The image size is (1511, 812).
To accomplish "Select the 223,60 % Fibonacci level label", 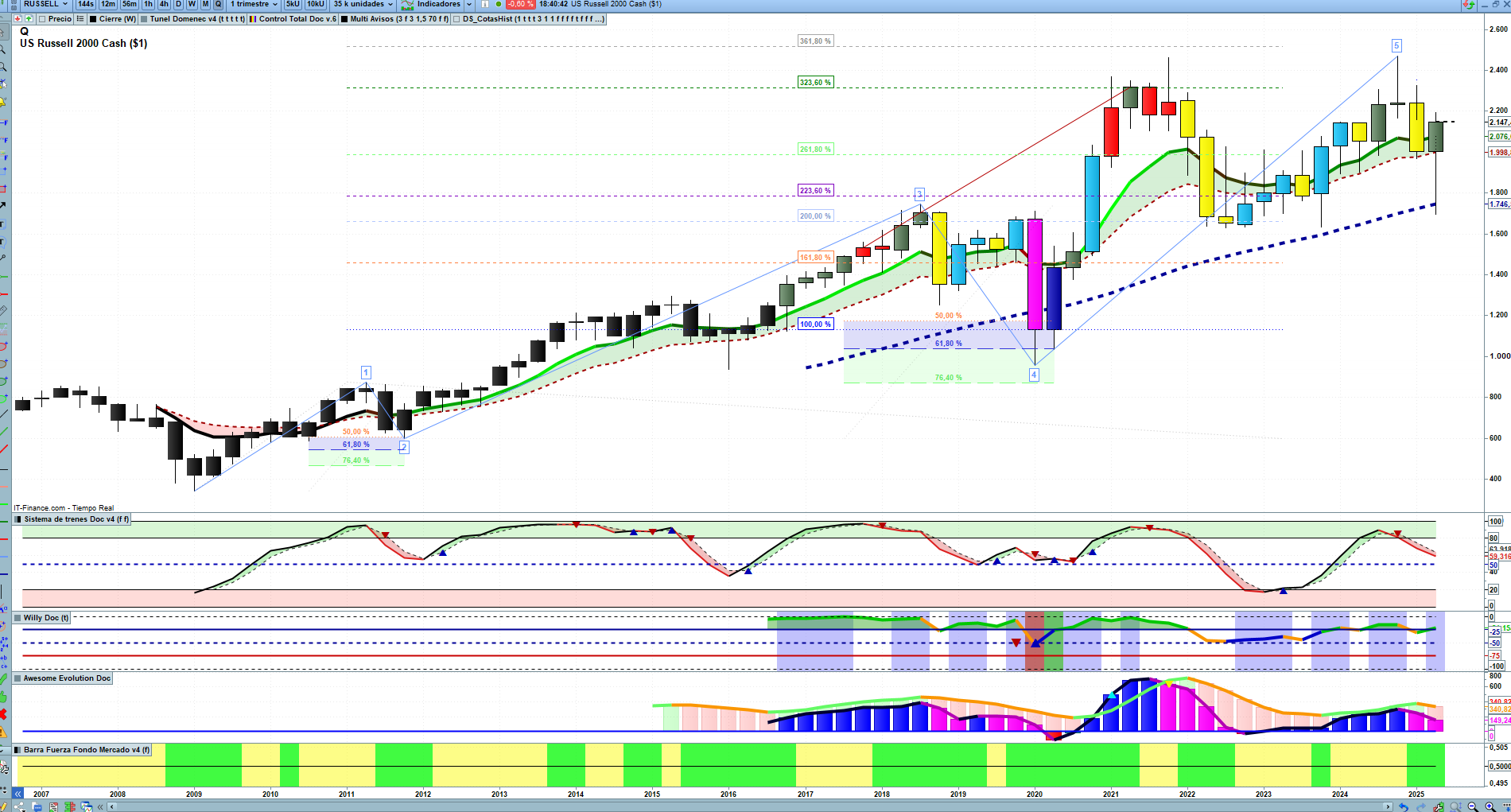I will point(816,191).
